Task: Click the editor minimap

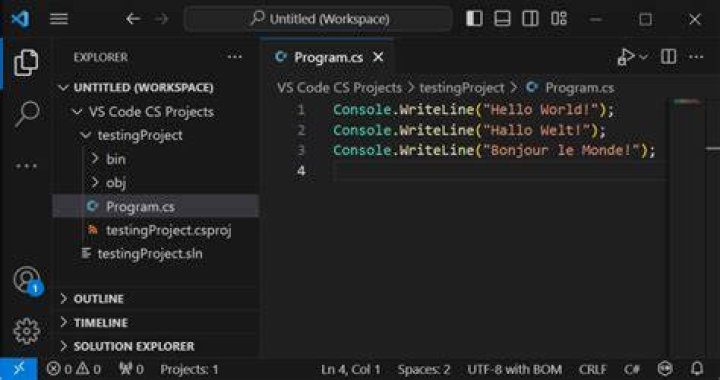Action: [687, 102]
